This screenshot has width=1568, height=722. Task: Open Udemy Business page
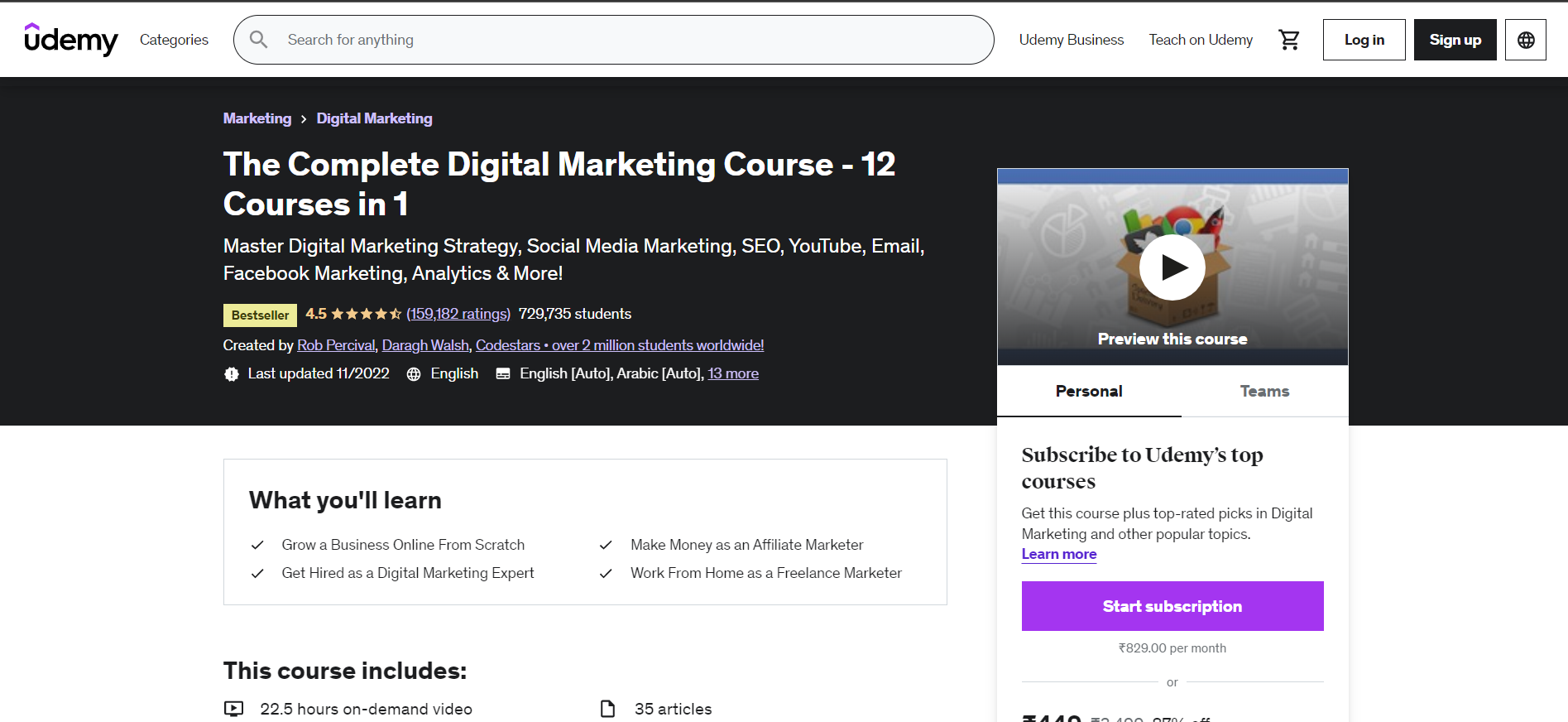(x=1071, y=40)
